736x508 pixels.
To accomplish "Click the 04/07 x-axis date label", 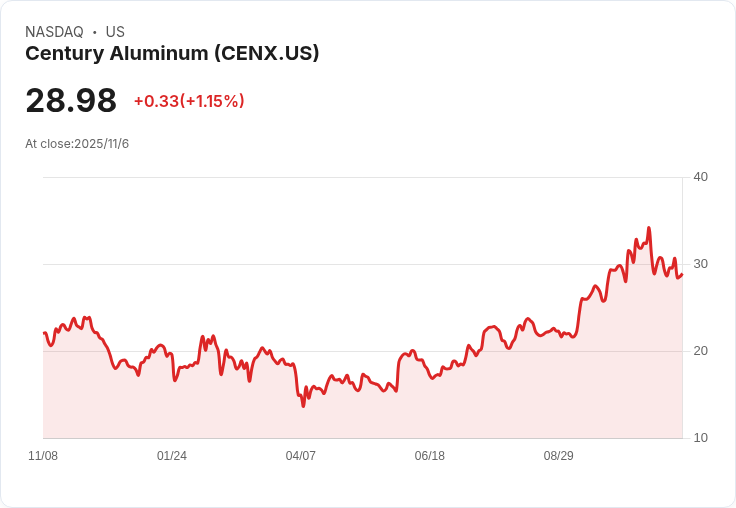I will point(300,456).
